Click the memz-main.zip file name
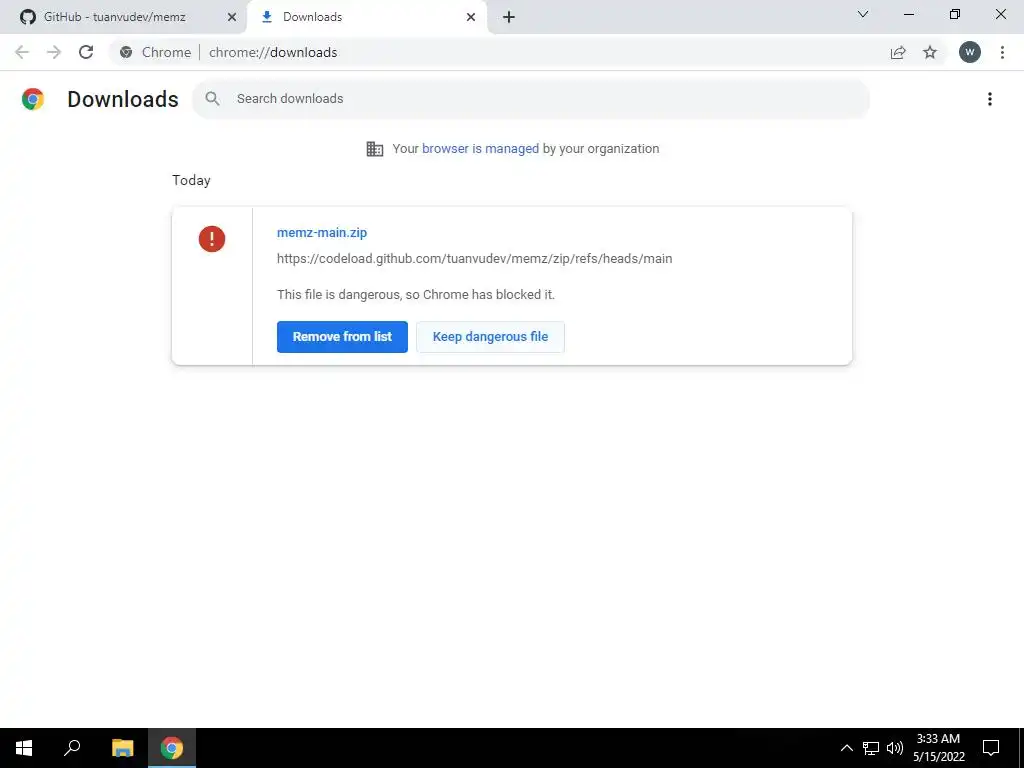 [322, 232]
